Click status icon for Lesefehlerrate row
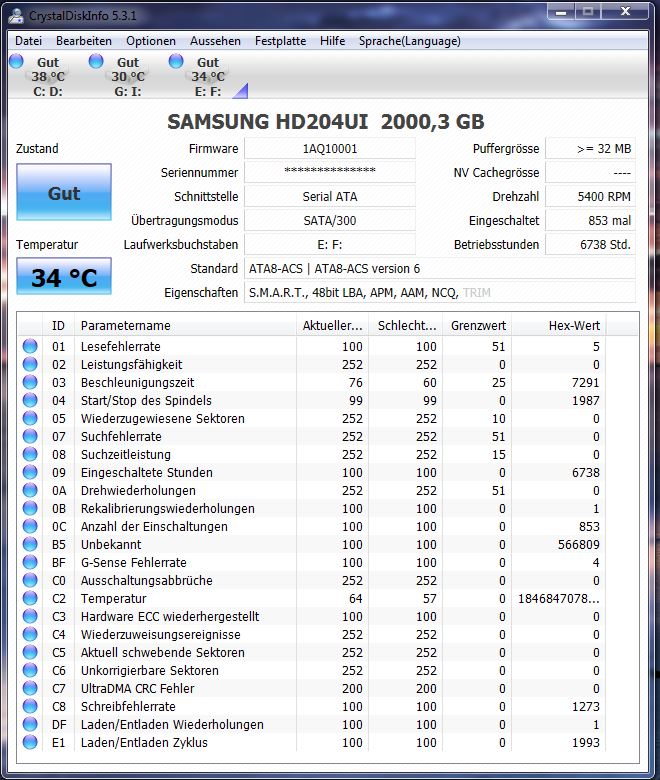Viewport: 660px width, 780px height. (30, 346)
